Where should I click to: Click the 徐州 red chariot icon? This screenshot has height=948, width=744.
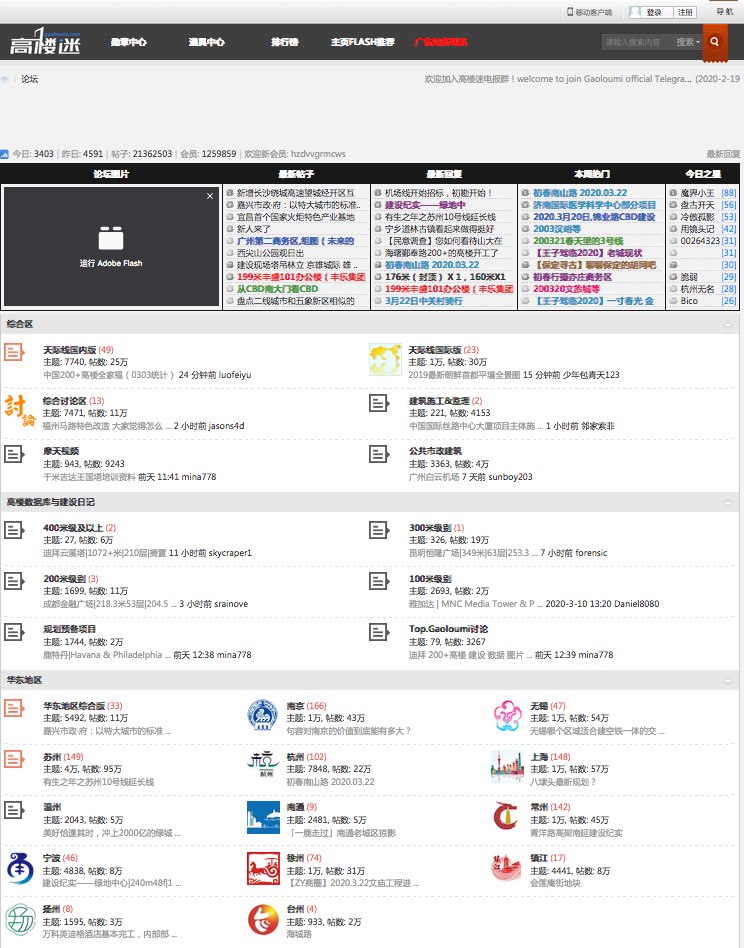click(x=263, y=868)
